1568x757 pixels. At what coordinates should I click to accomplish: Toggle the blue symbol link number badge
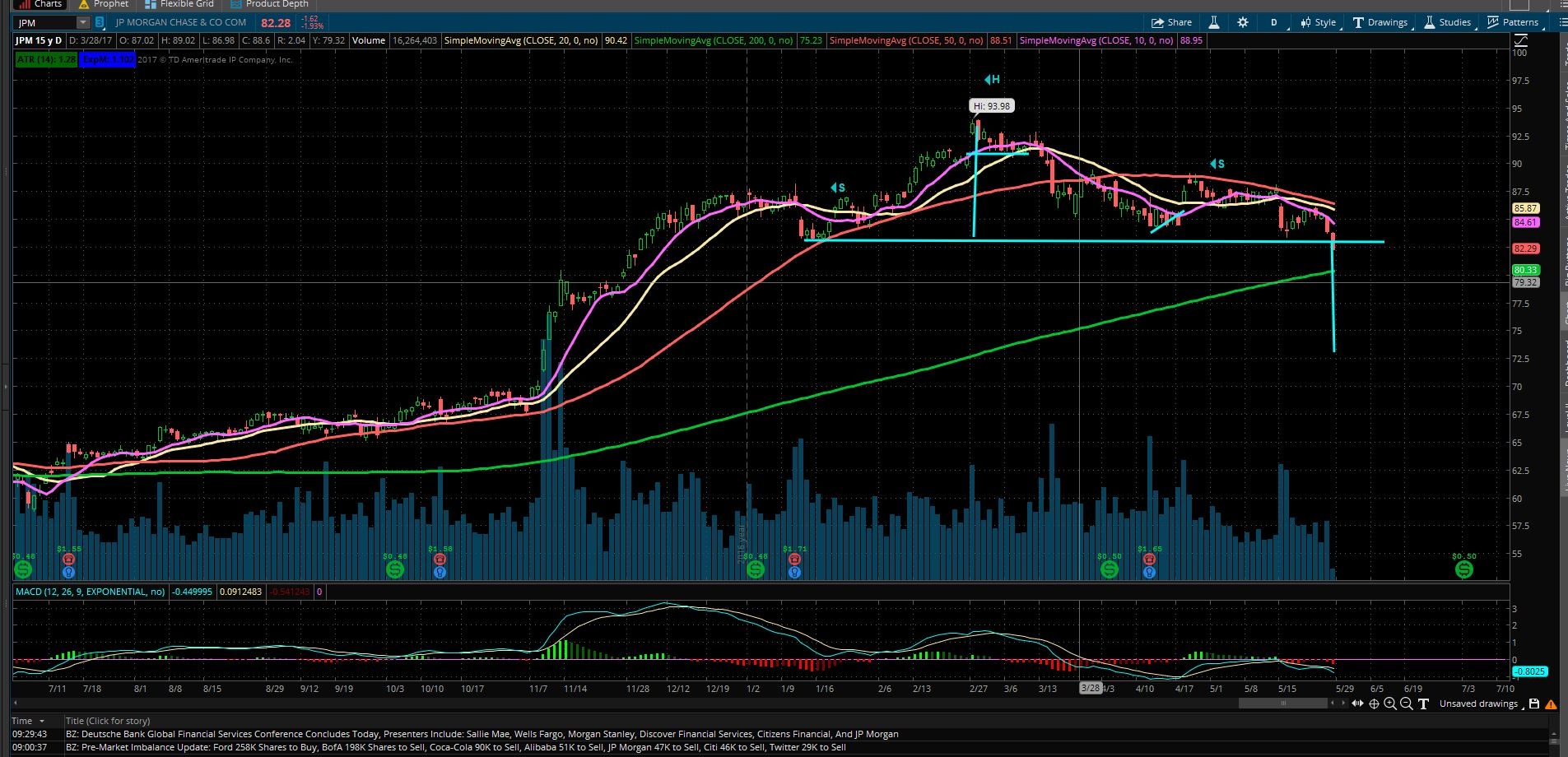coord(100,22)
